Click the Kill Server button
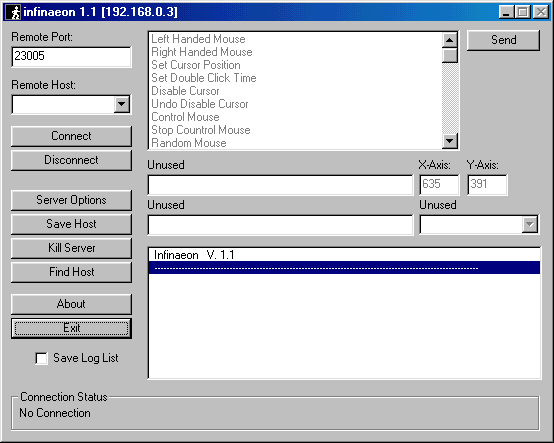 [71, 248]
